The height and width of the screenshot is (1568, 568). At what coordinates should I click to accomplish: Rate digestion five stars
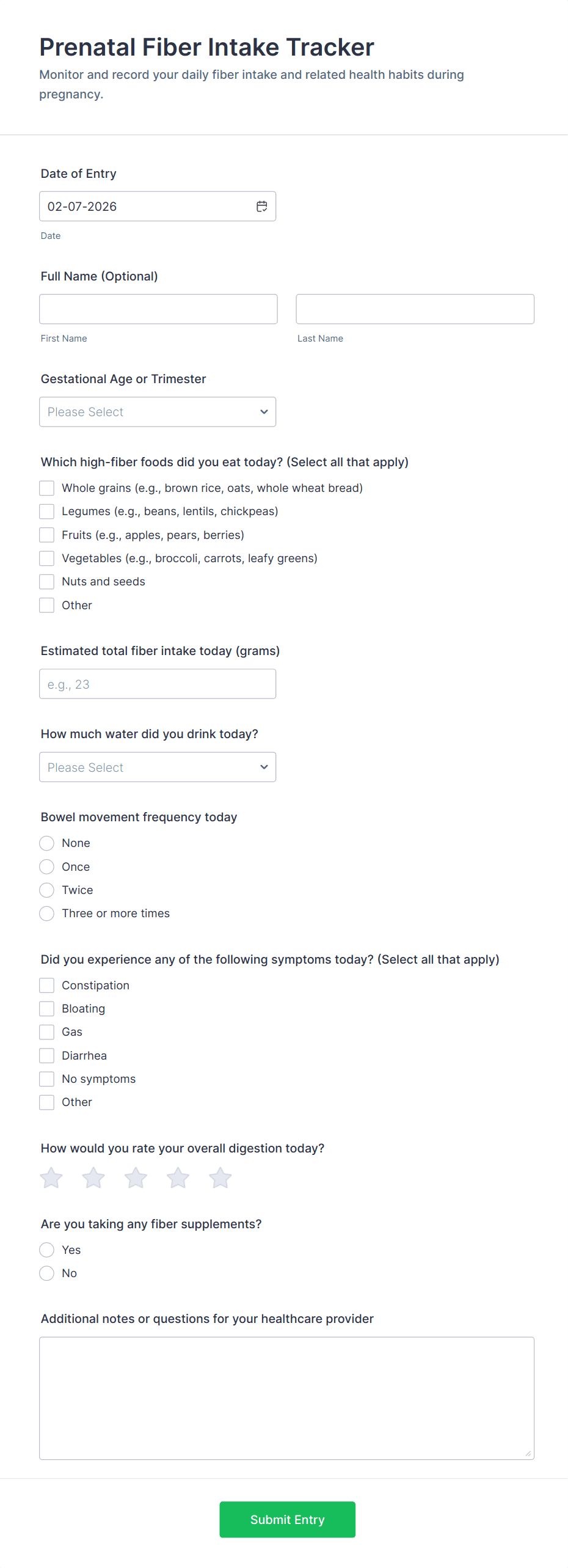point(220,1178)
